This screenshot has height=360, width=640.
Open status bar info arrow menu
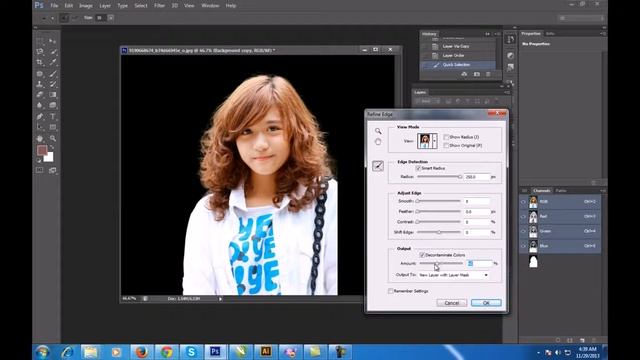[220, 299]
